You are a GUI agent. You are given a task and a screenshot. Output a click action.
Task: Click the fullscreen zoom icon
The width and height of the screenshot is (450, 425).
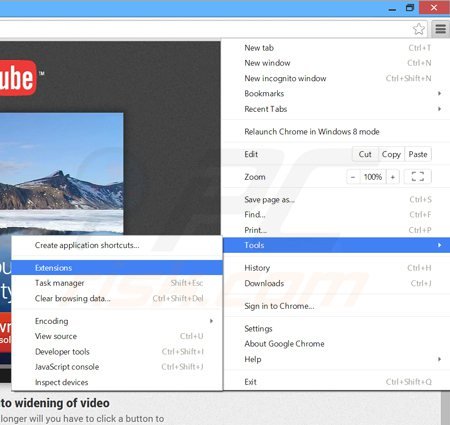click(x=418, y=176)
